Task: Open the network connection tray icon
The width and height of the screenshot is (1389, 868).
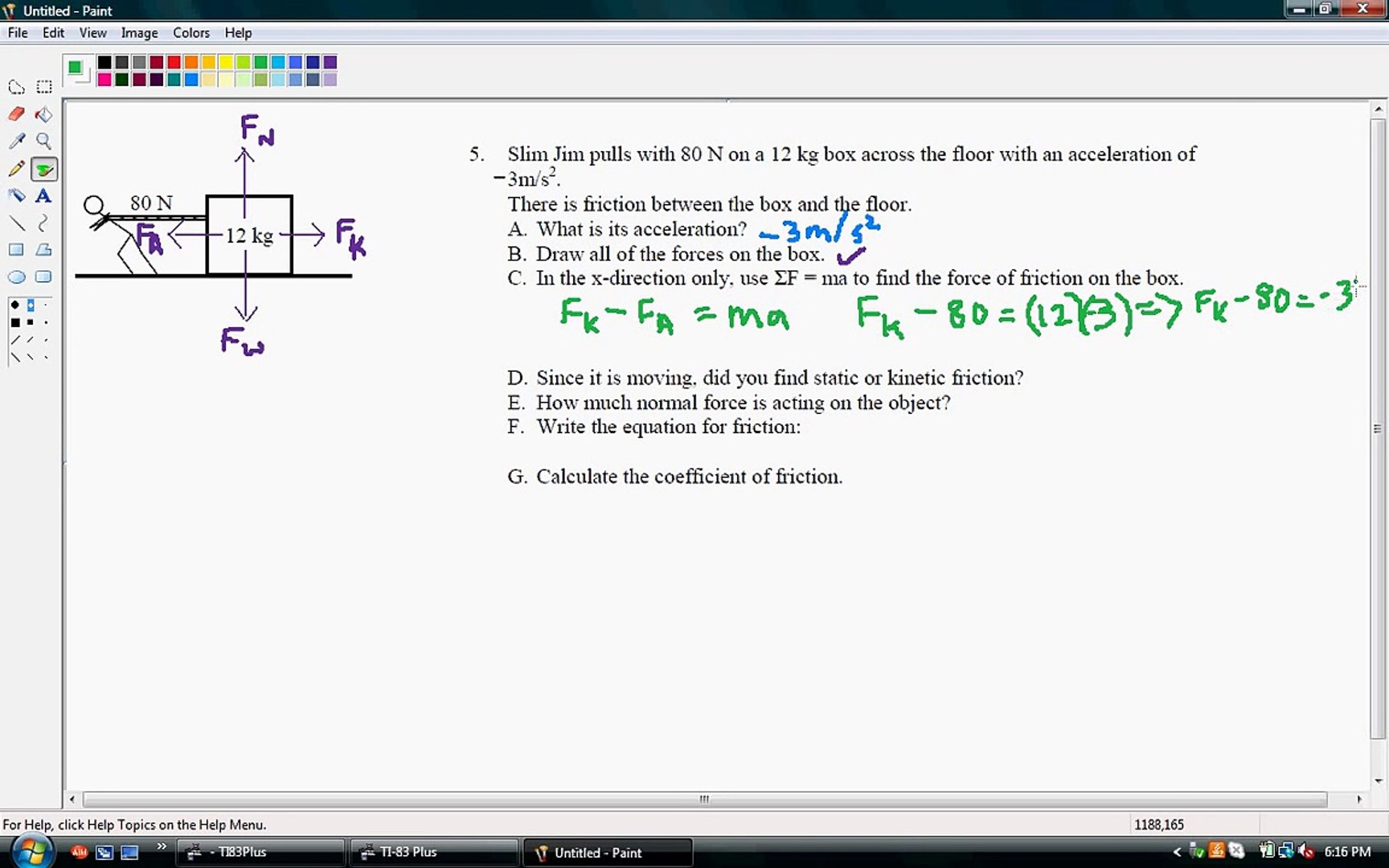Action: point(1286,851)
